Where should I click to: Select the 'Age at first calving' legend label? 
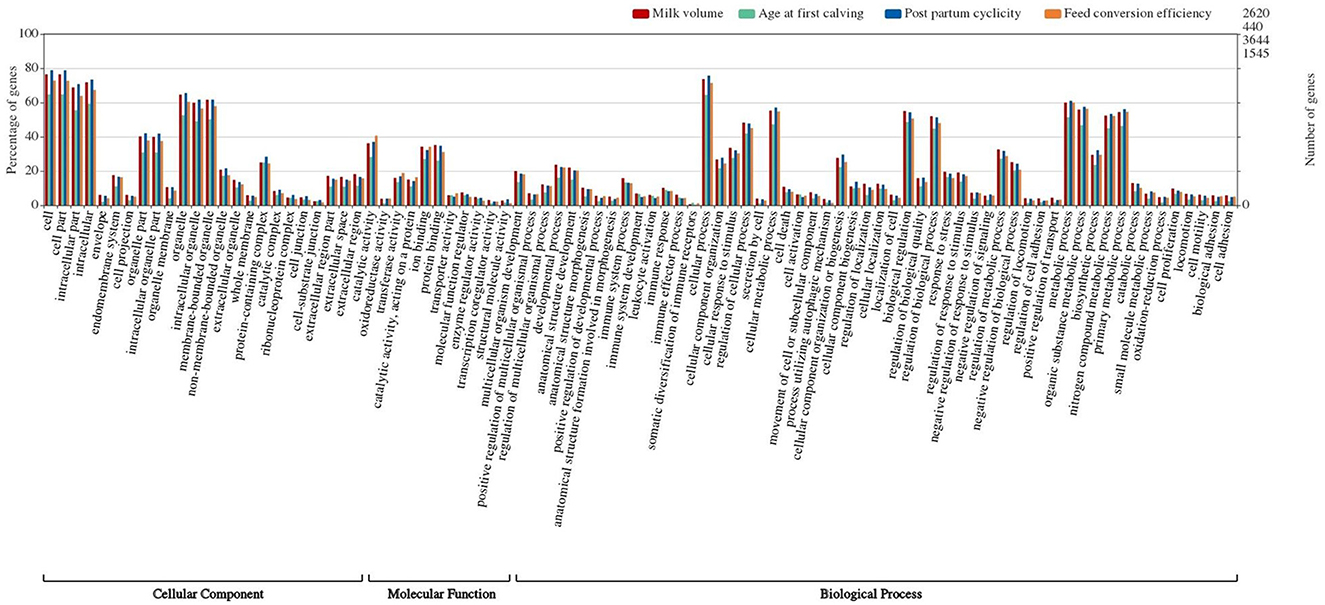click(811, 14)
